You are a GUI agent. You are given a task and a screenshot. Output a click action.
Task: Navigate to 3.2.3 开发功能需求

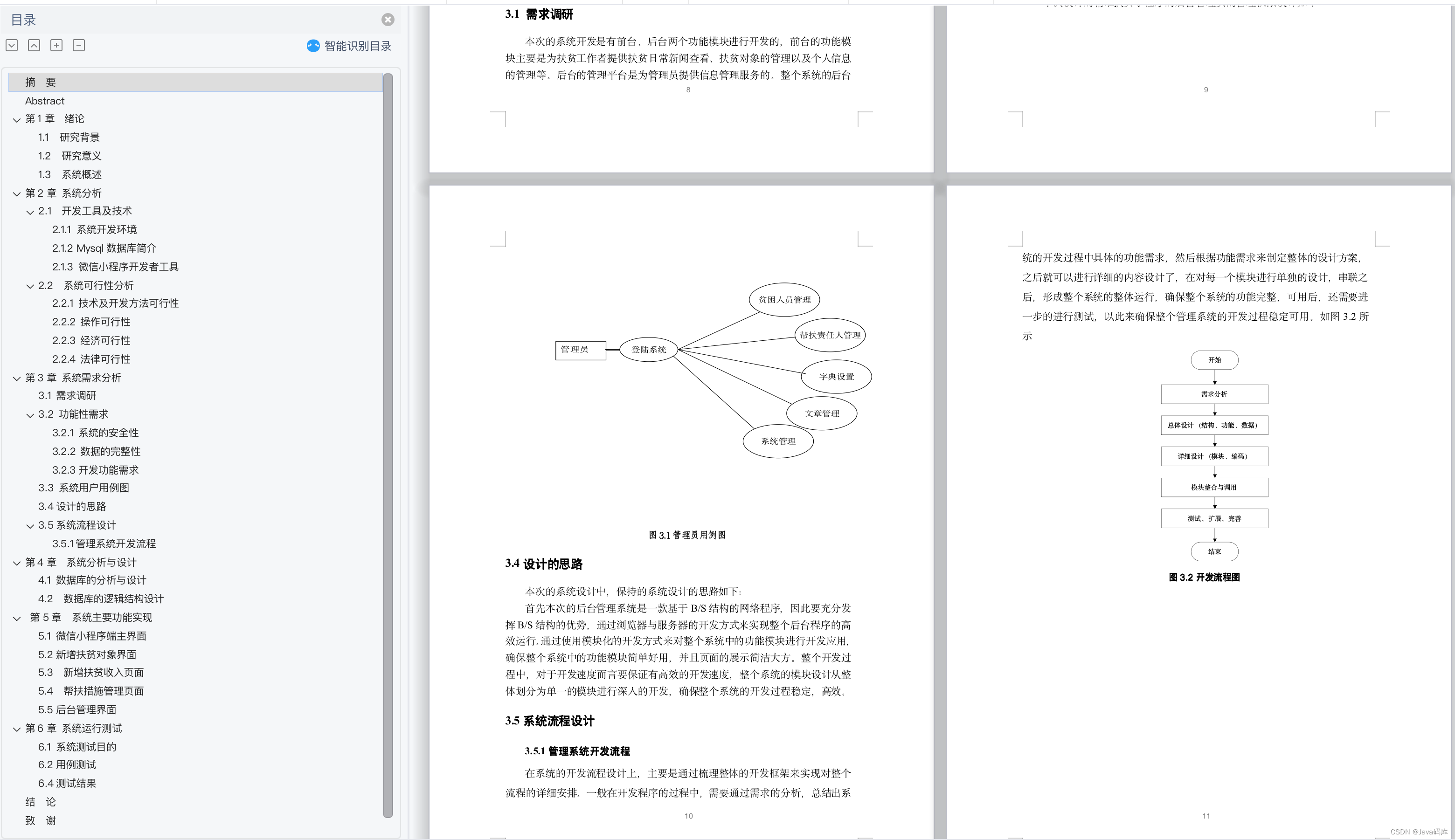point(95,469)
